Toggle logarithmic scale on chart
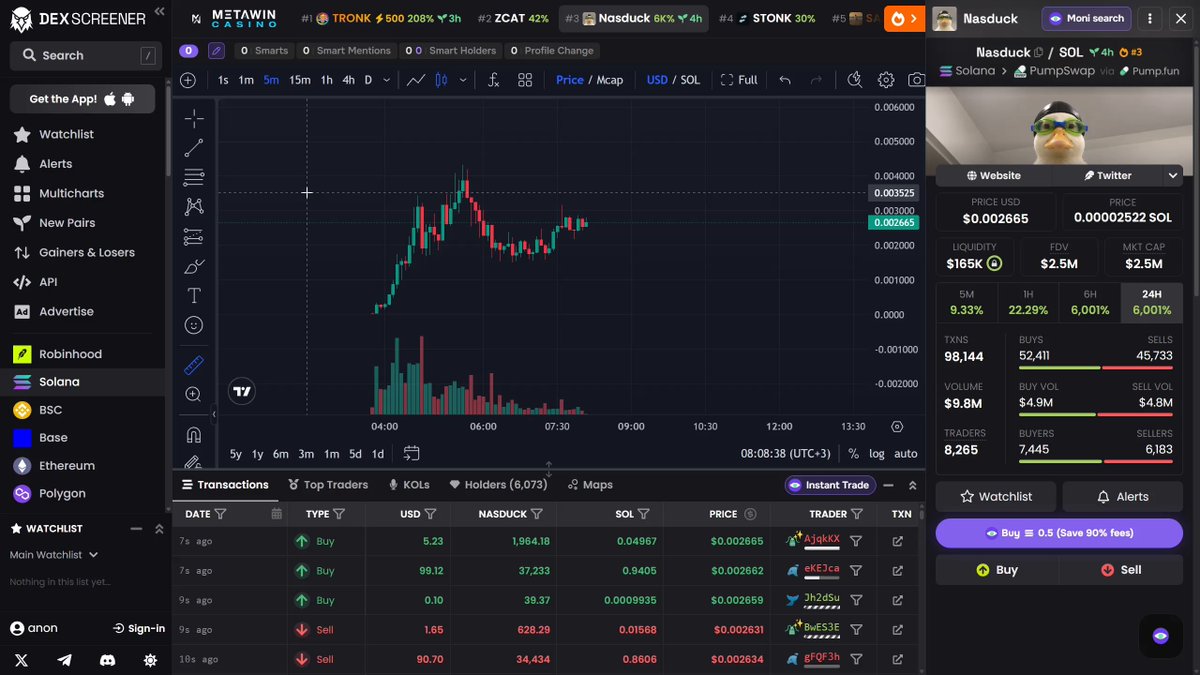 [877, 453]
